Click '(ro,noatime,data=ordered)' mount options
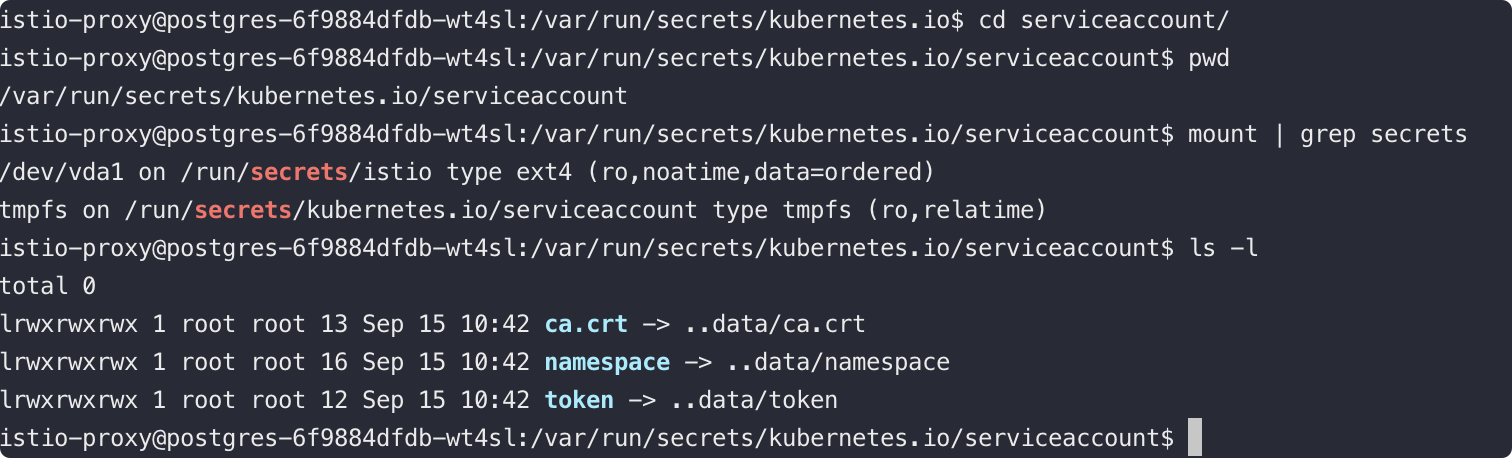 click(x=760, y=173)
